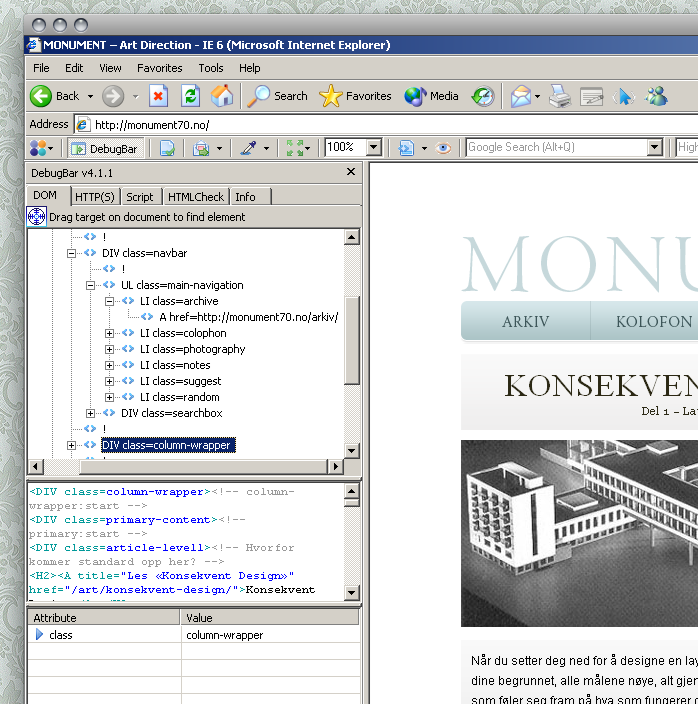This screenshot has height=704, width=698.
Task: Collapse the UL class=main-navigation node
Action: point(90,285)
